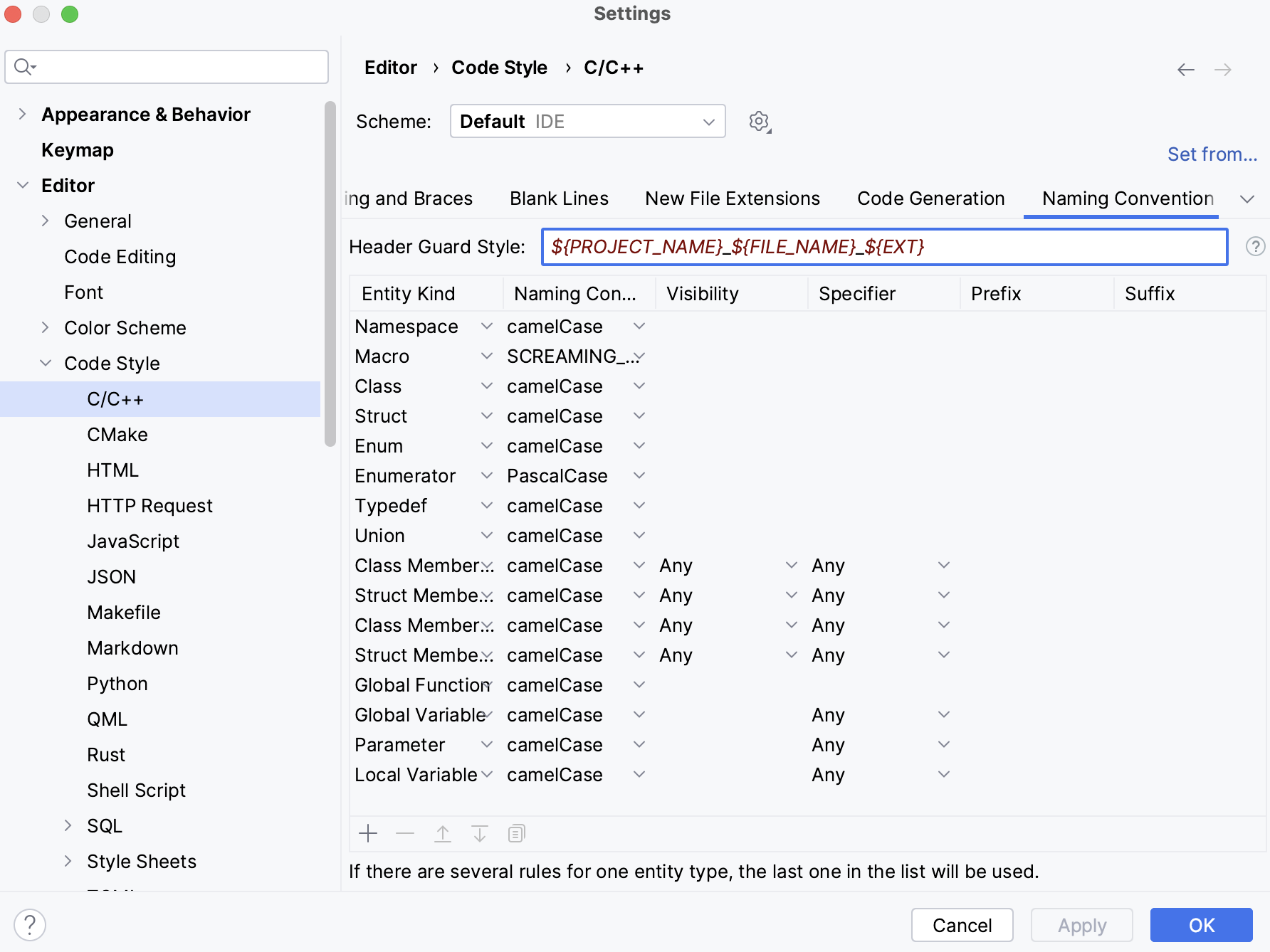The image size is (1270, 952).
Task: Switch to the Blank Lines tab
Action: pyautogui.click(x=558, y=199)
